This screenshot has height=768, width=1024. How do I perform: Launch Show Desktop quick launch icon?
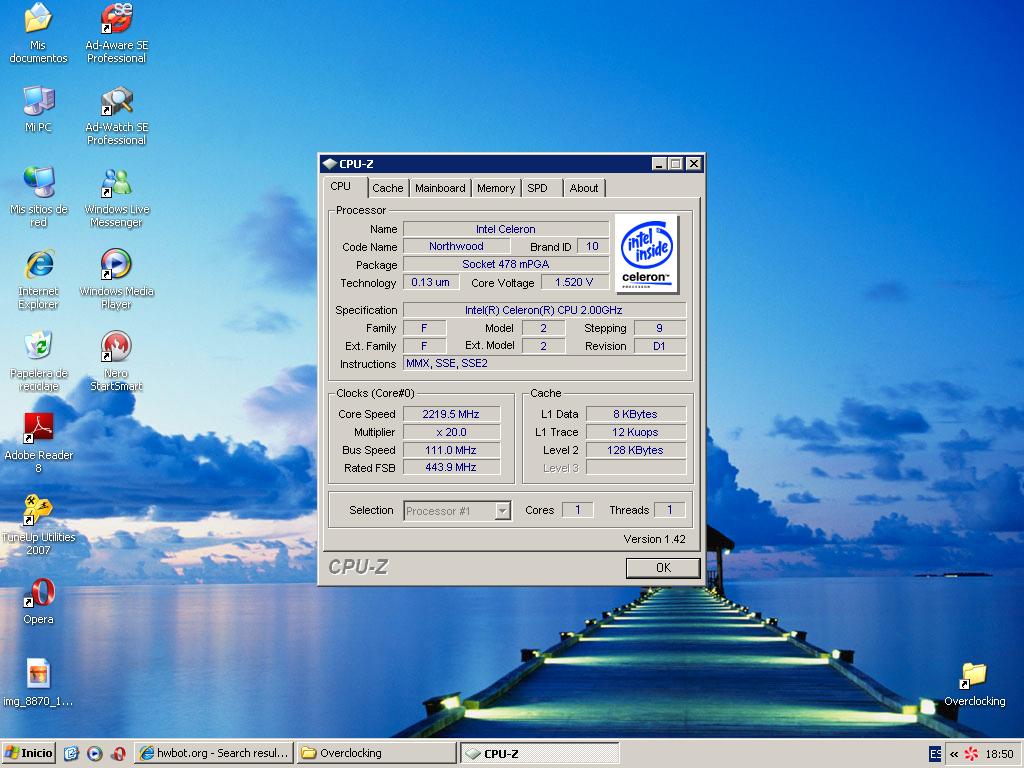point(71,754)
